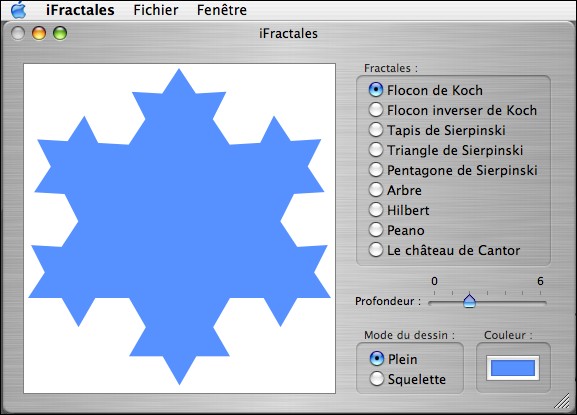Open the Apple menu icon

pos(18,10)
